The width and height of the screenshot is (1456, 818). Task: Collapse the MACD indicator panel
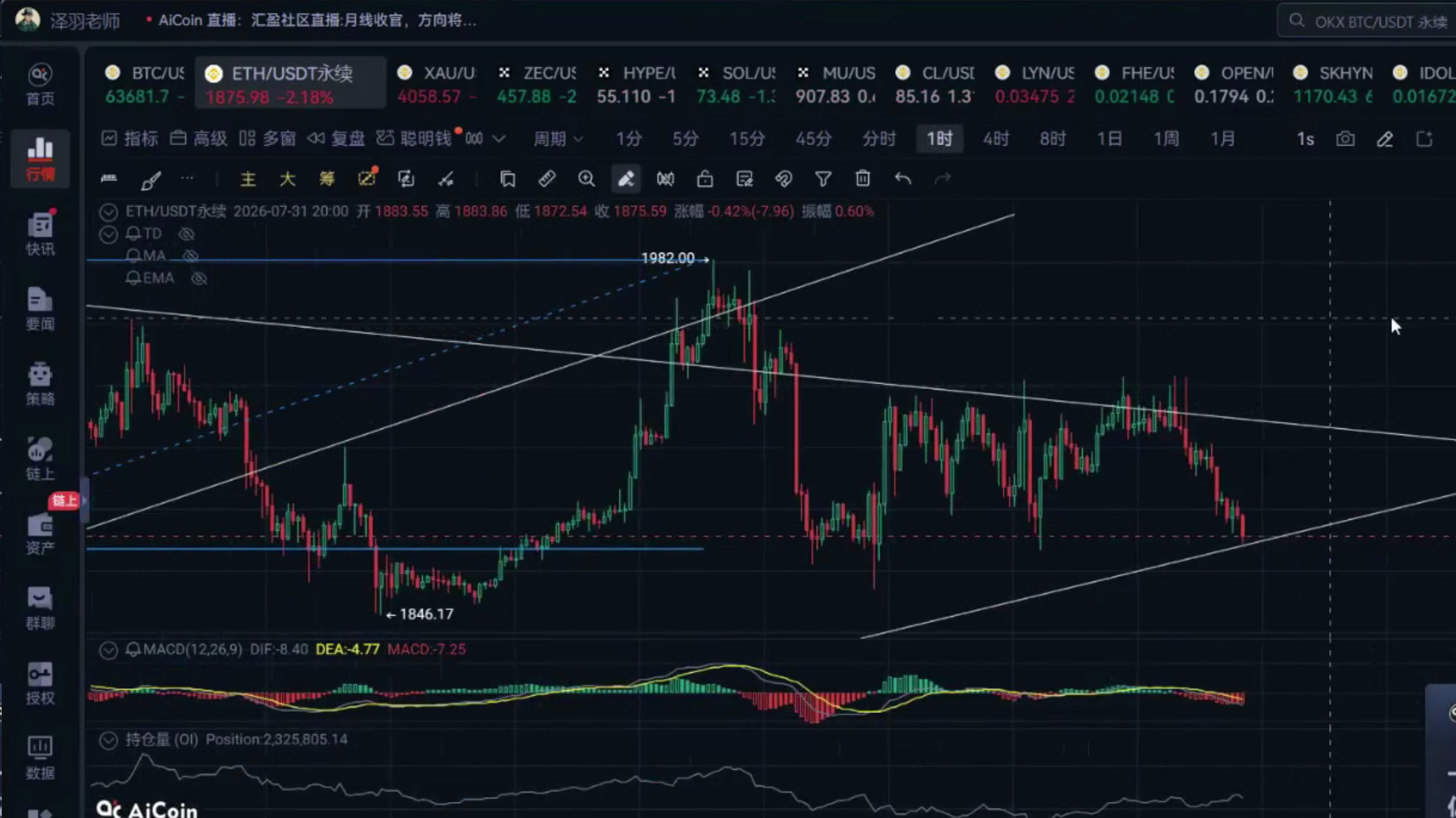coord(108,650)
